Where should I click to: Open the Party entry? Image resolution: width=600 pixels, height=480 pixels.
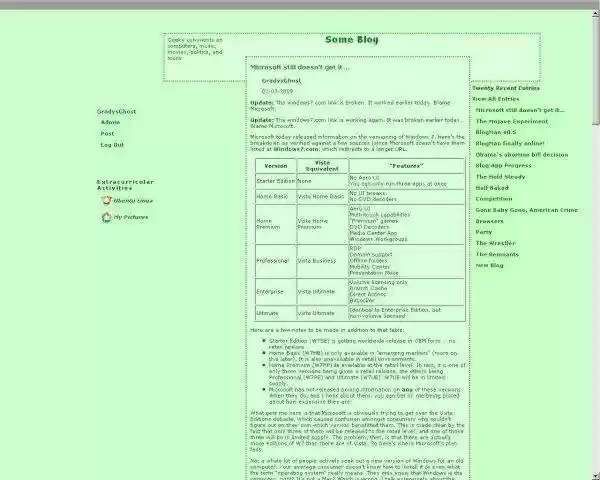point(484,232)
